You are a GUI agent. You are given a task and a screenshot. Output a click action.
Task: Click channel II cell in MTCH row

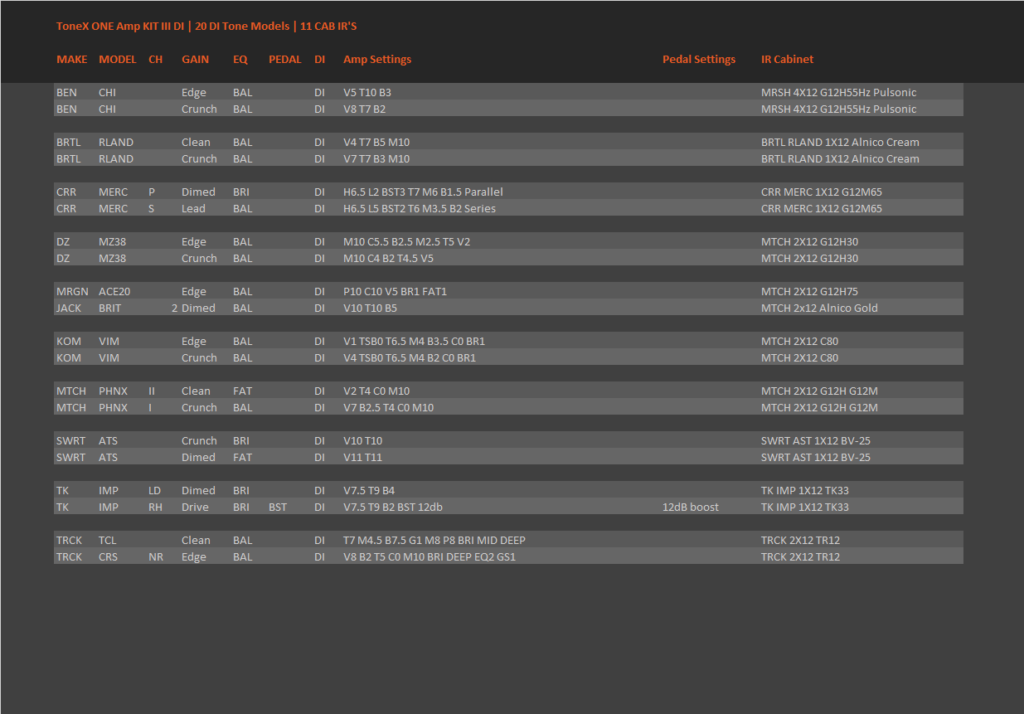click(152, 391)
